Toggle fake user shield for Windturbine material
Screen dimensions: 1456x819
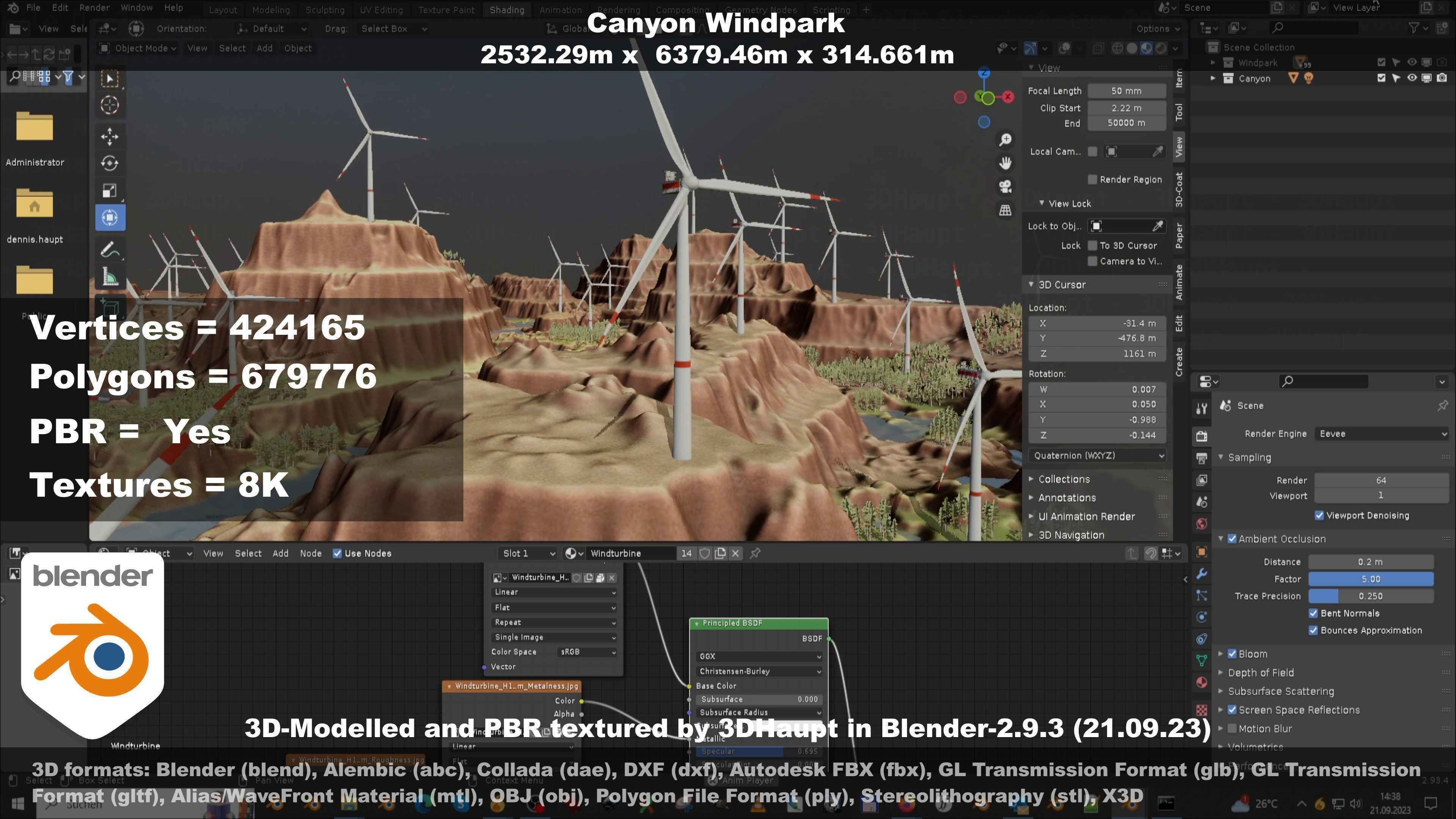point(704,553)
